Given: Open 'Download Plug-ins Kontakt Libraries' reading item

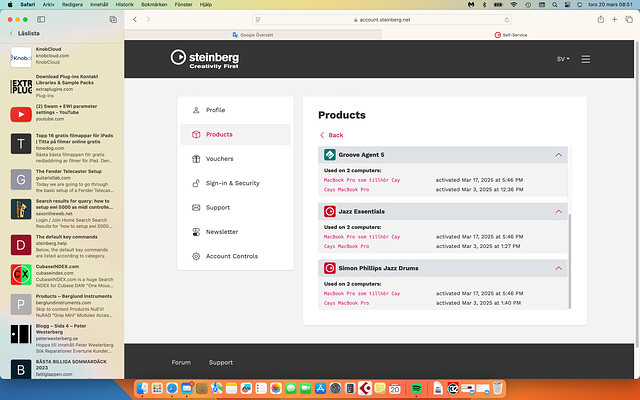Looking at the screenshot, I should click(x=62, y=86).
